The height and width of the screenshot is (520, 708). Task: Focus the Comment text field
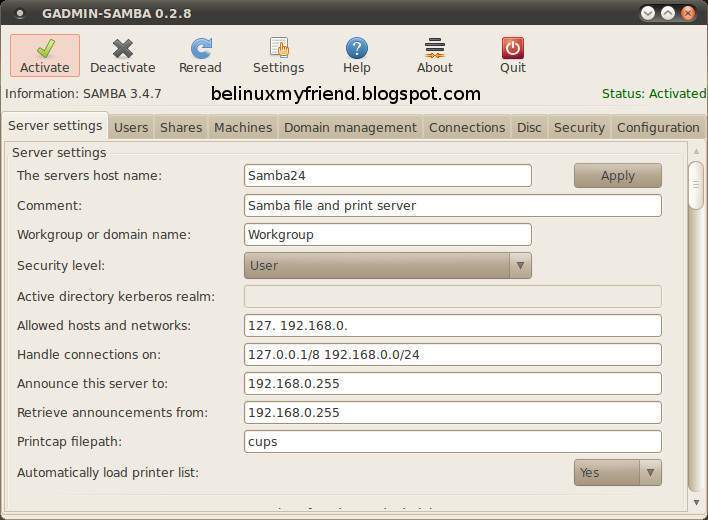(x=452, y=205)
